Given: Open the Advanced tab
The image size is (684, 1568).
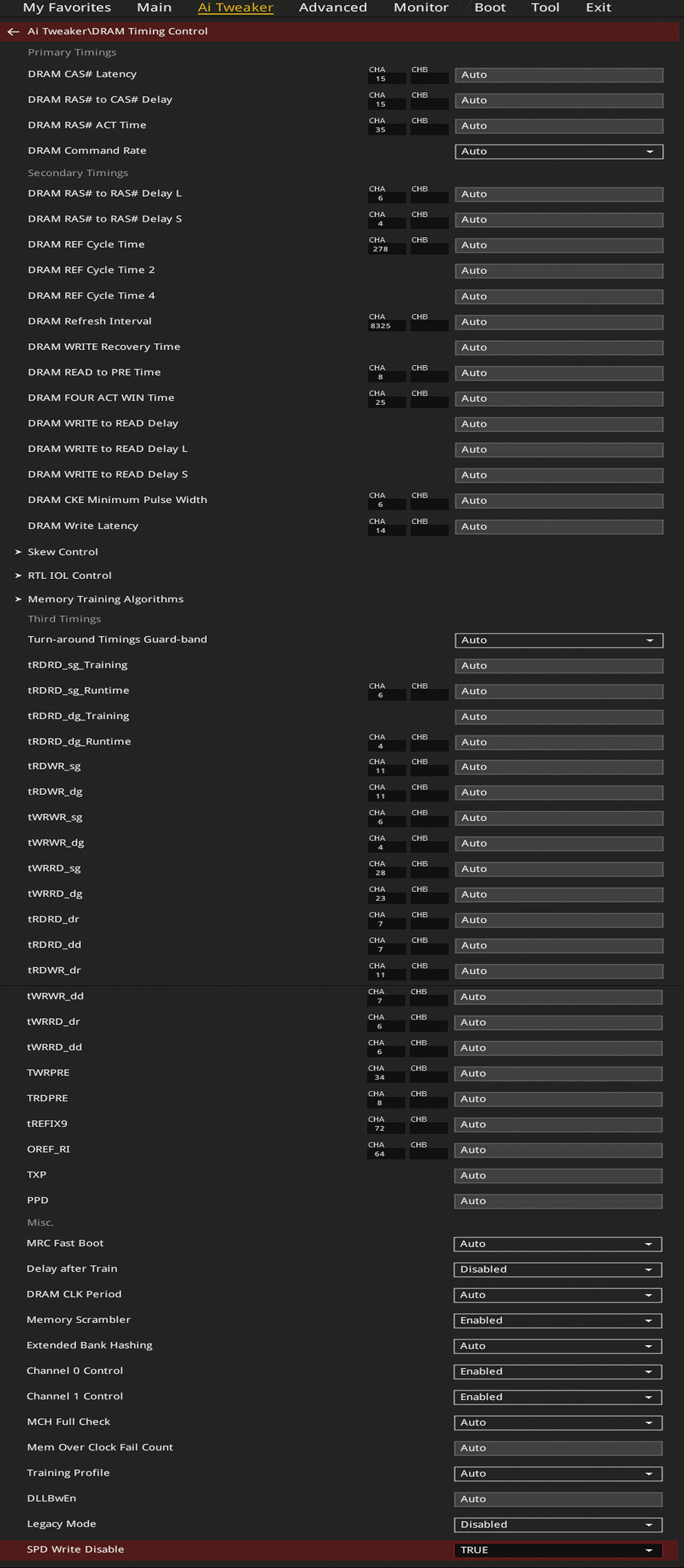Looking at the screenshot, I should (333, 7).
